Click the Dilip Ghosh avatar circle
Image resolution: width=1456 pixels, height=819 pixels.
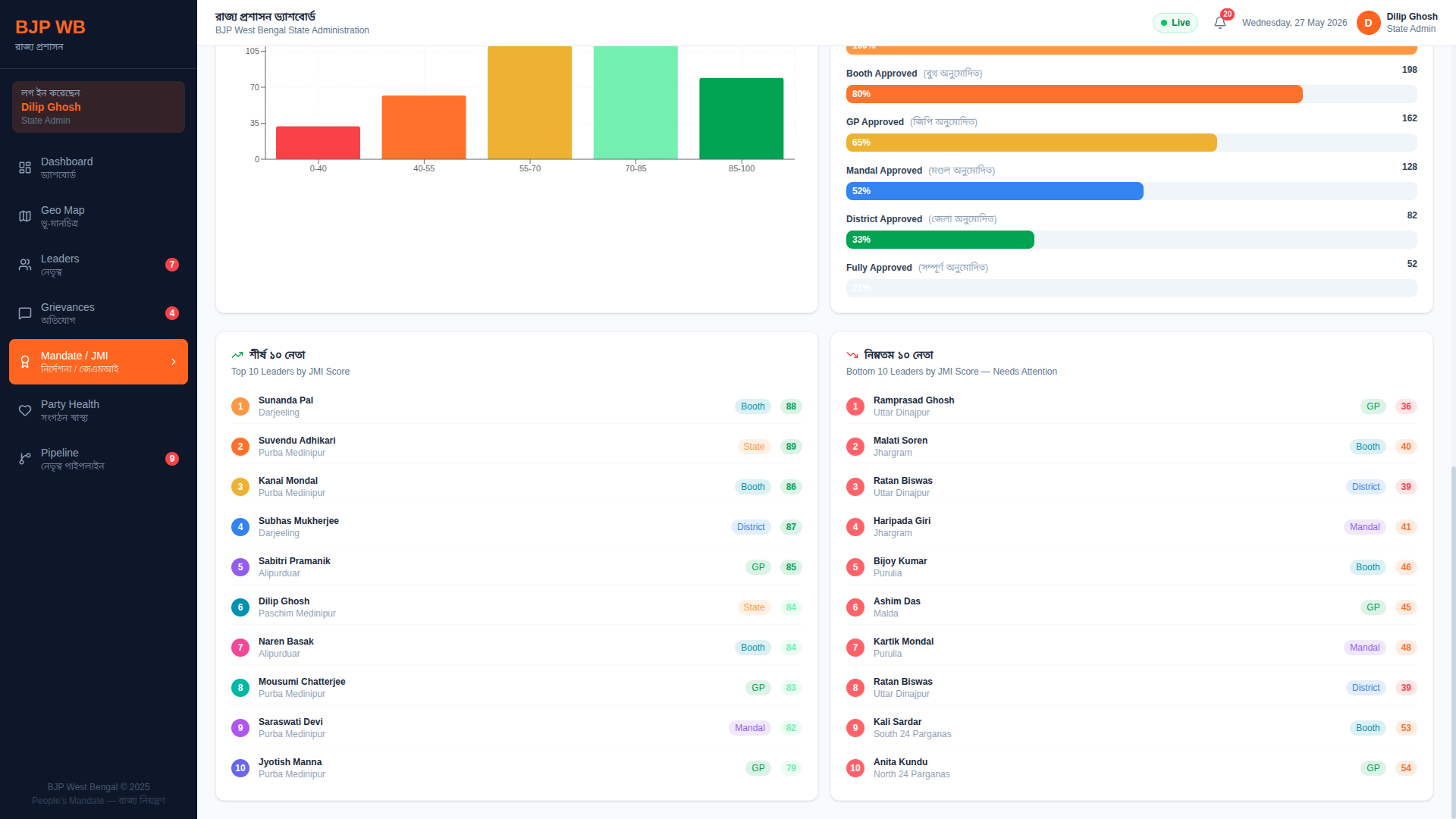(1368, 23)
